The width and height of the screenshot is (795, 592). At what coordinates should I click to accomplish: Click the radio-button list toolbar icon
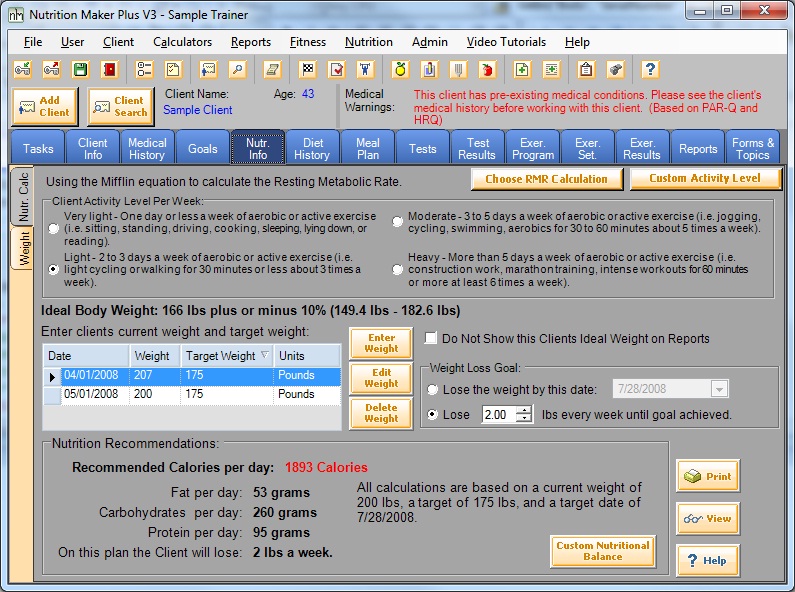click(144, 69)
